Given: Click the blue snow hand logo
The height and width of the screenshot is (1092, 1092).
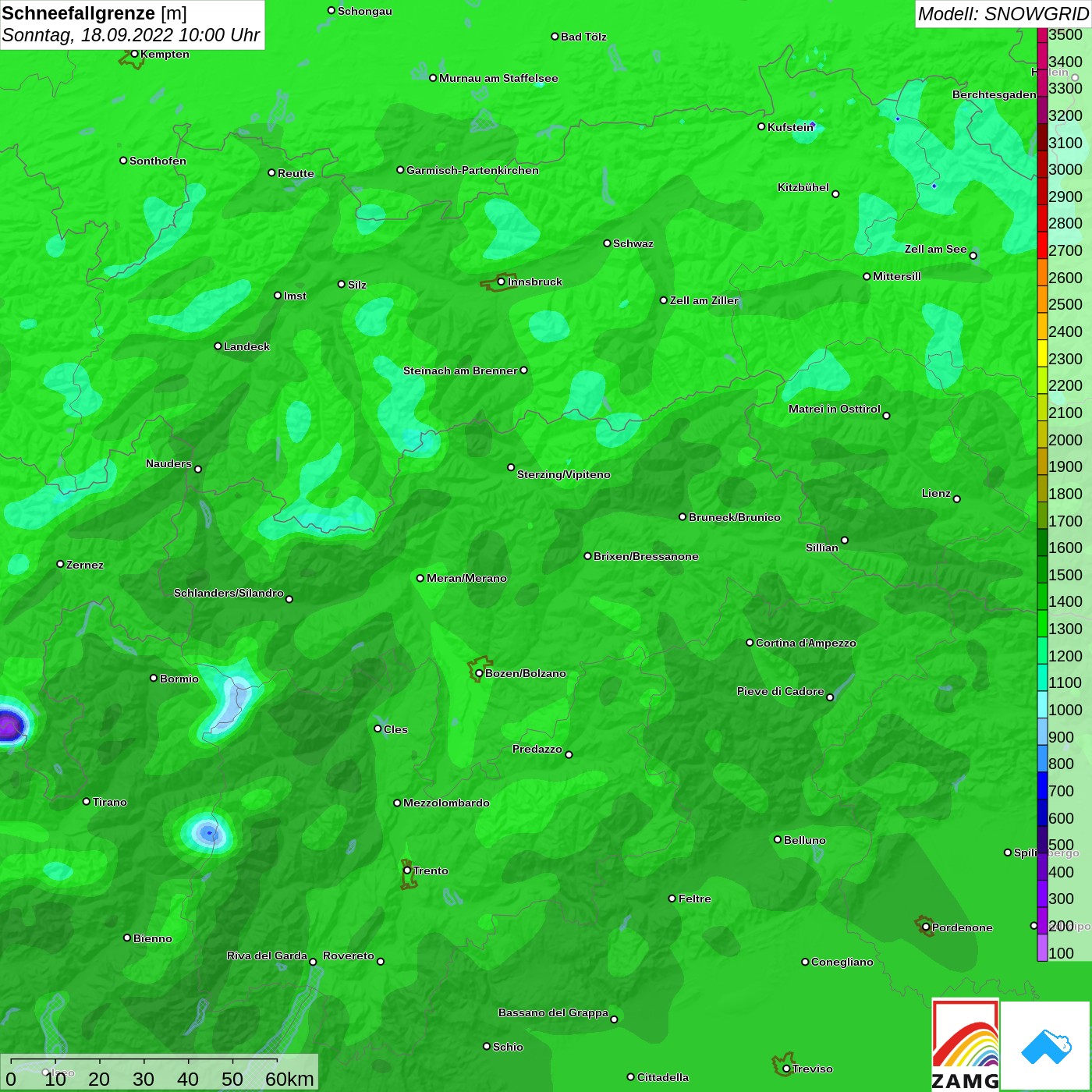Looking at the screenshot, I should (1046, 1046).
